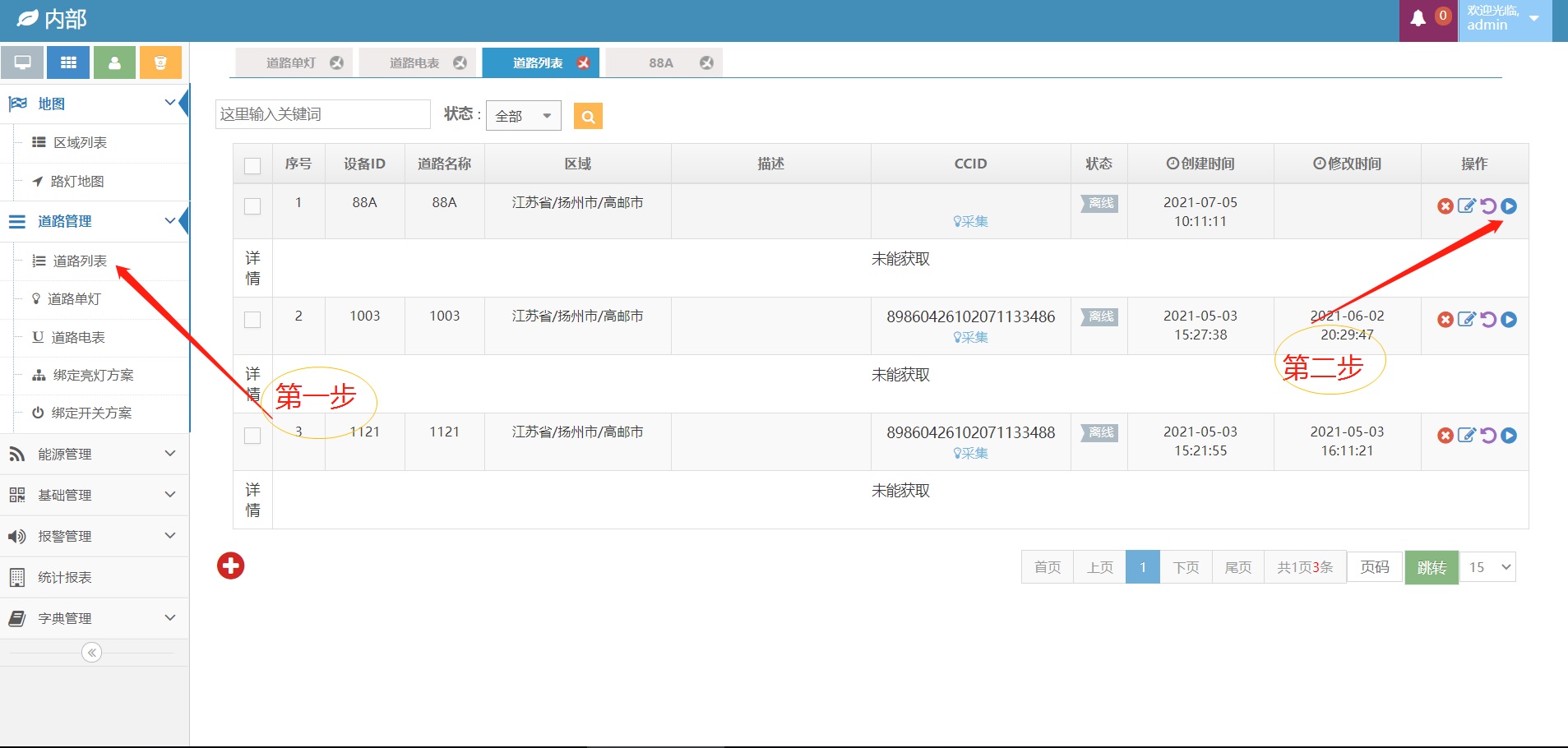Screen dimensions: 1568x748
Task: Click the purple refresh icon for 1121
Action: pyautogui.click(x=1488, y=436)
